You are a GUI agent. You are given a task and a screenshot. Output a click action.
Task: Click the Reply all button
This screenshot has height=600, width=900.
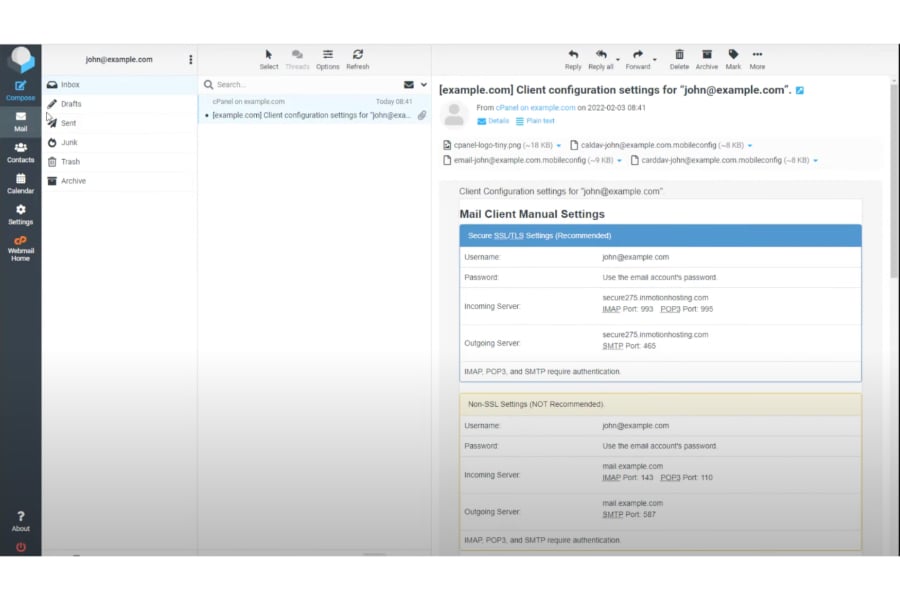[x=601, y=55]
